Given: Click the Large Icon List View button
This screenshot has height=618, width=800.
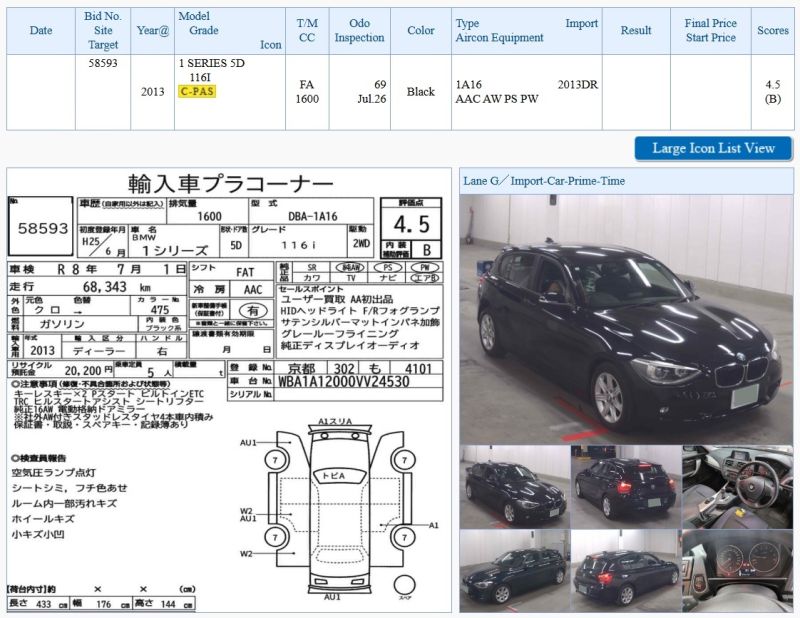Looking at the screenshot, I should (x=713, y=149).
